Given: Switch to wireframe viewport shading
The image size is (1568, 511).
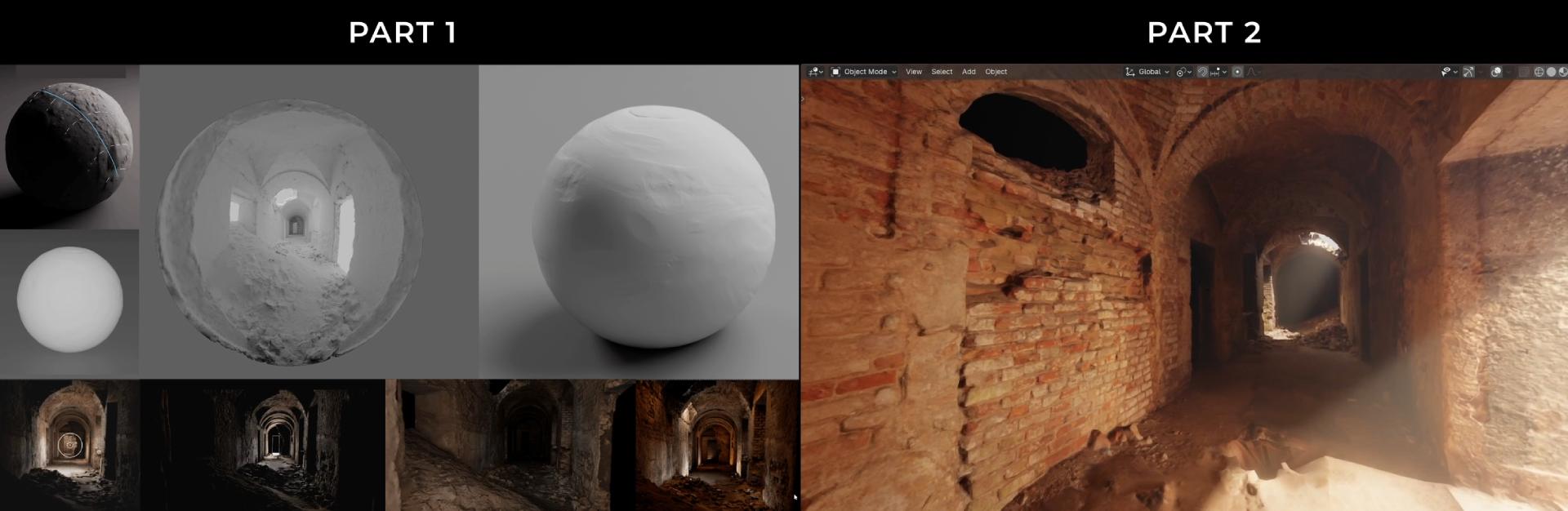Looking at the screenshot, I should tap(1539, 72).
